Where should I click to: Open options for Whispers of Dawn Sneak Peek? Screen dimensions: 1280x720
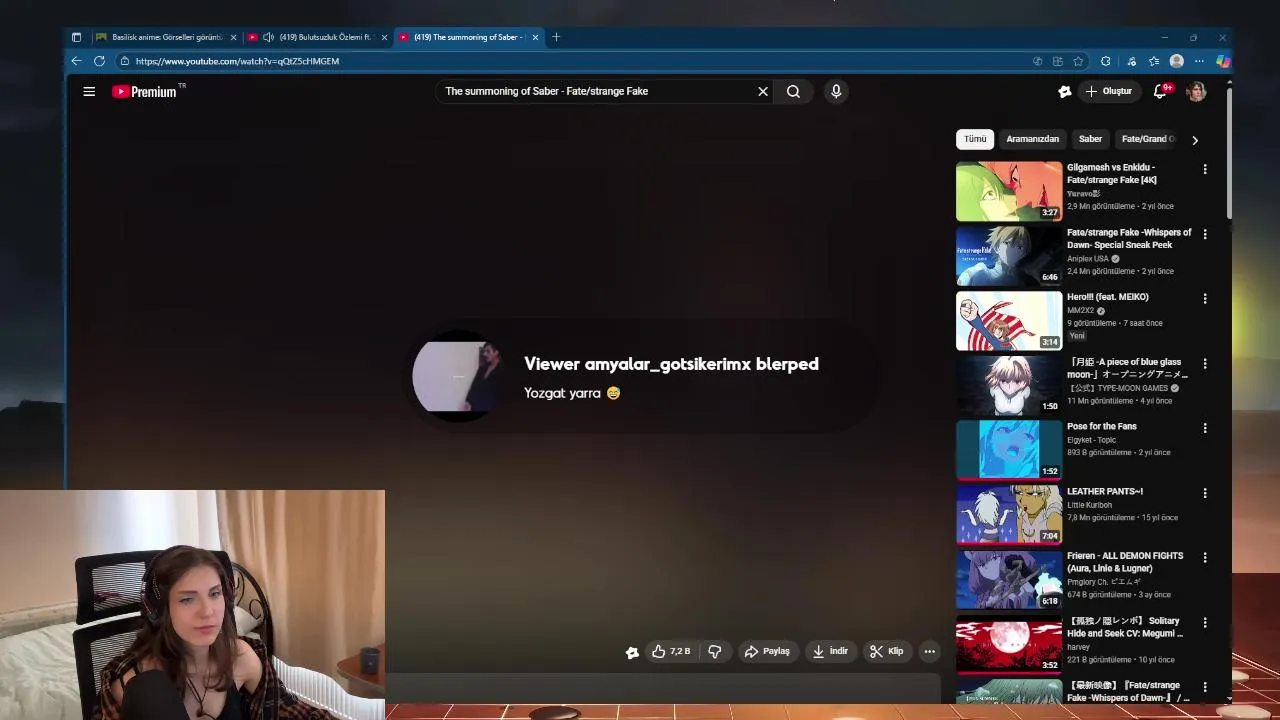[1205, 234]
